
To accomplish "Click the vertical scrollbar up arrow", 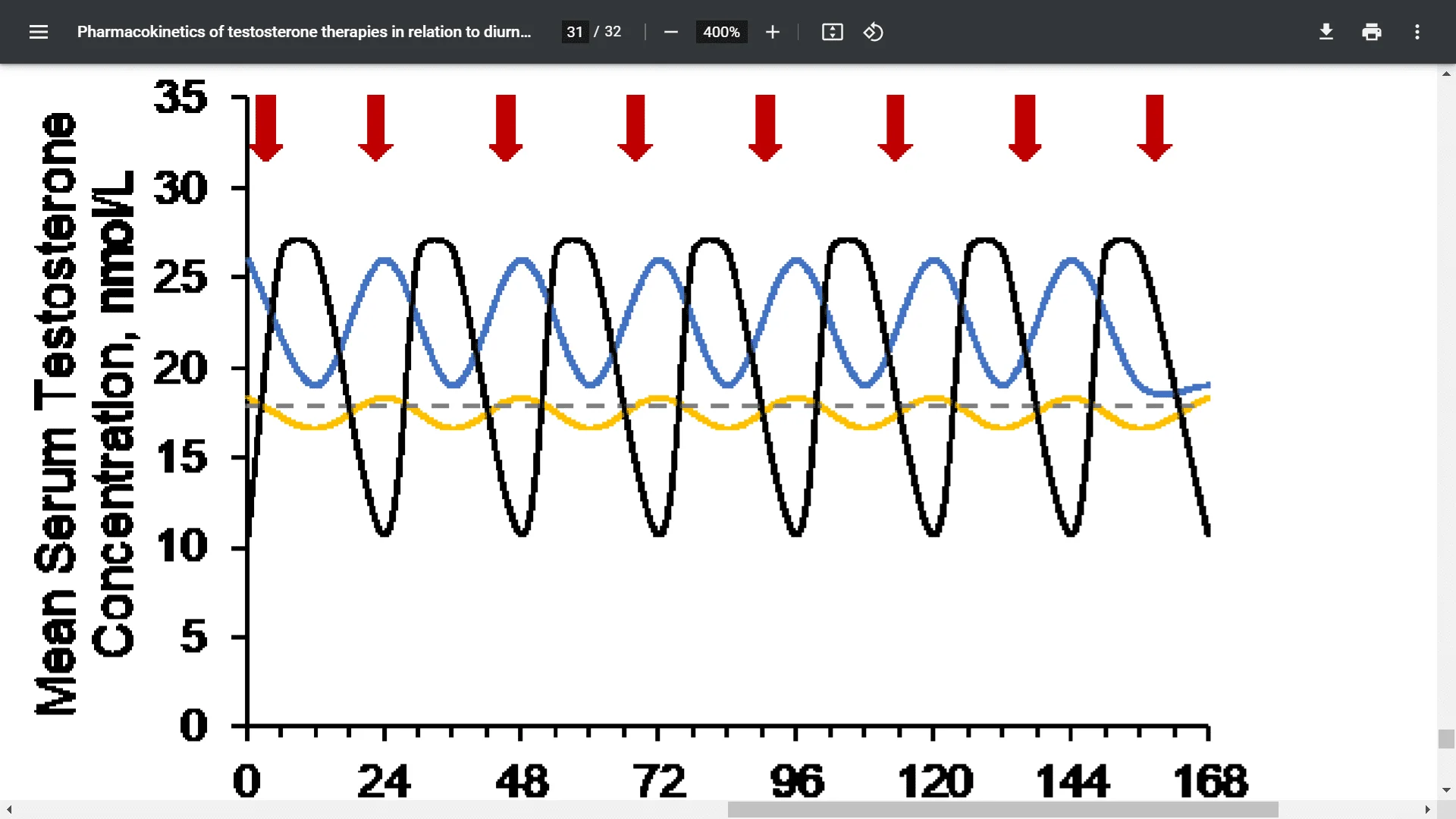I will 1446,74.
